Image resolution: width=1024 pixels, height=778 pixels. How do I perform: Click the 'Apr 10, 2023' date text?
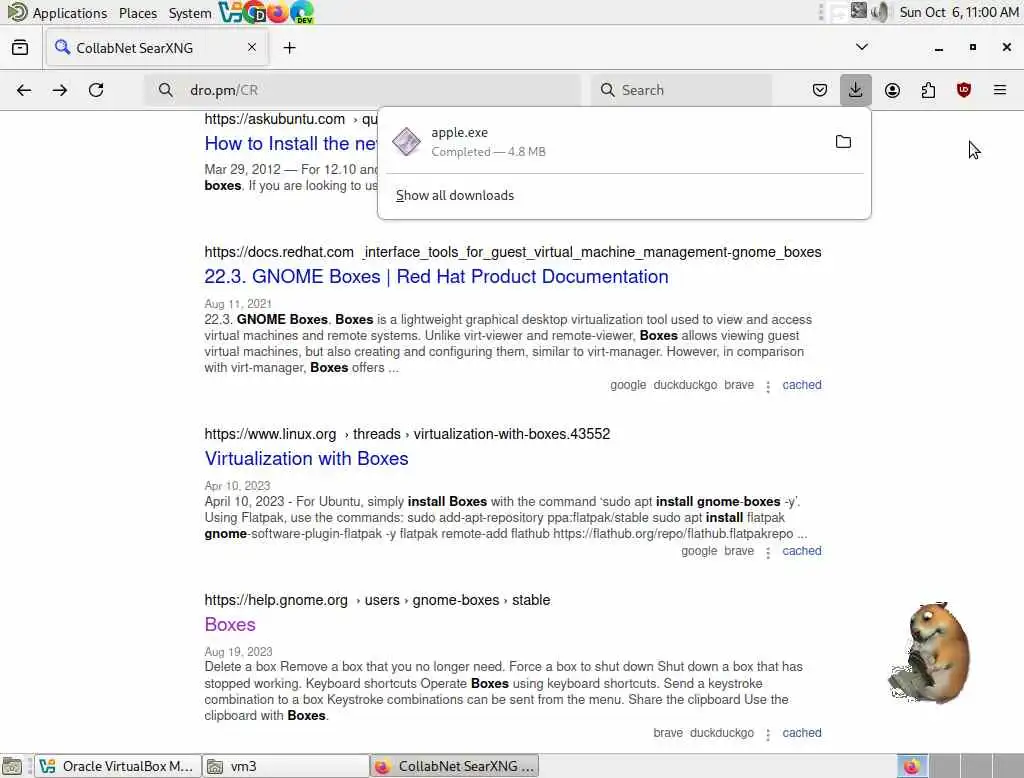237,485
